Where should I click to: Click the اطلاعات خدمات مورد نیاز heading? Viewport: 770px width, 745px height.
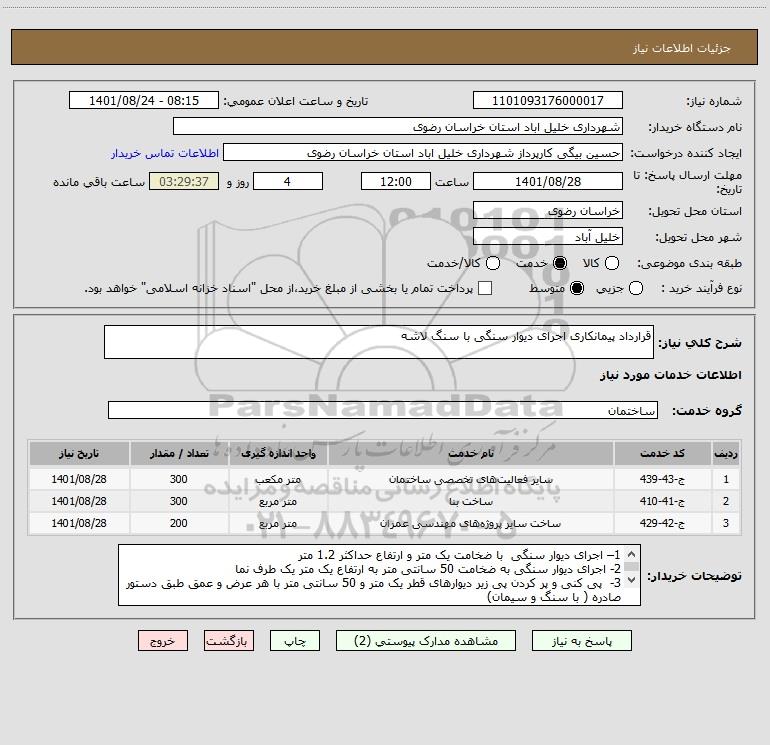[x=670, y=375]
